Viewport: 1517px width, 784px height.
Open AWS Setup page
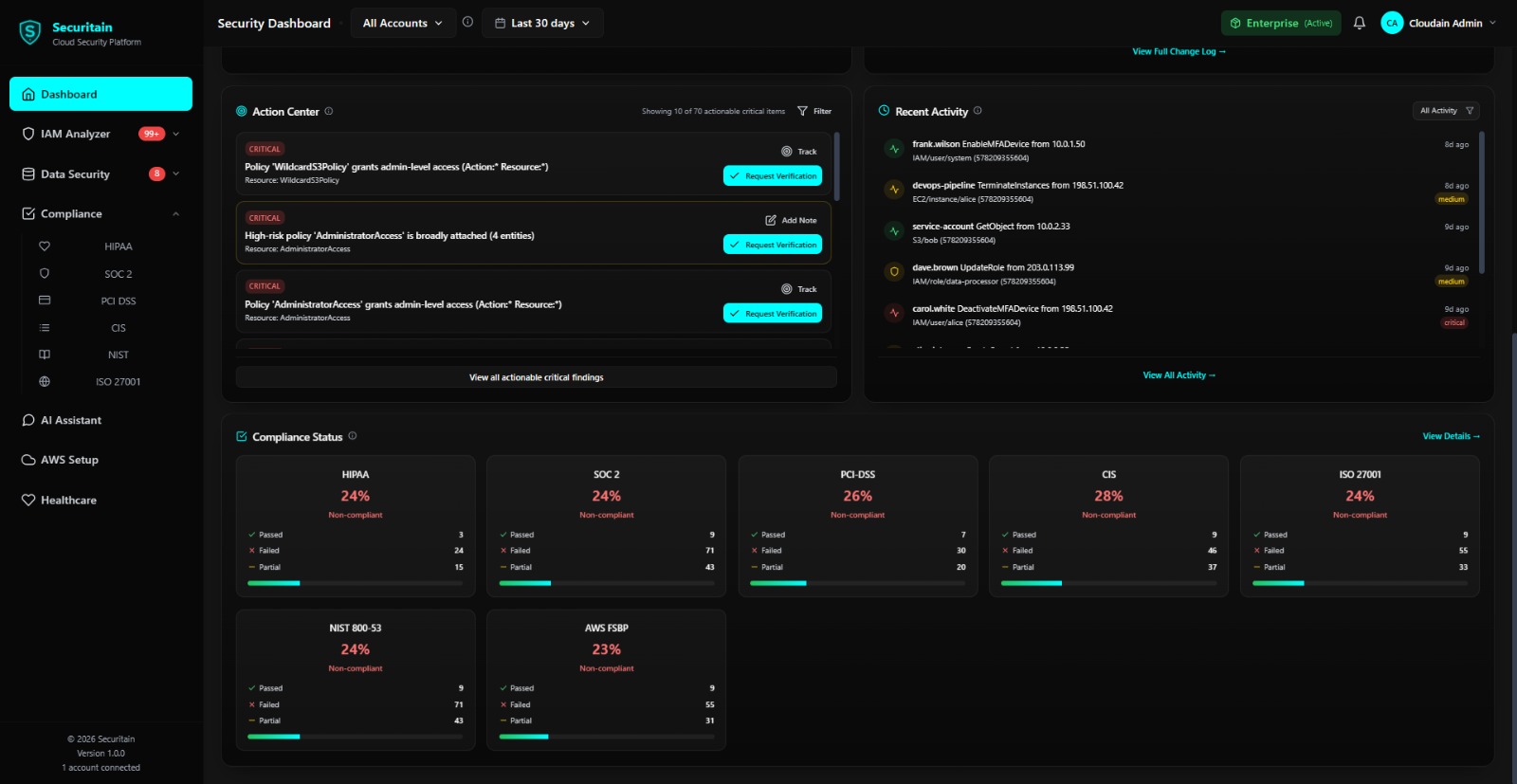coord(101,460)
